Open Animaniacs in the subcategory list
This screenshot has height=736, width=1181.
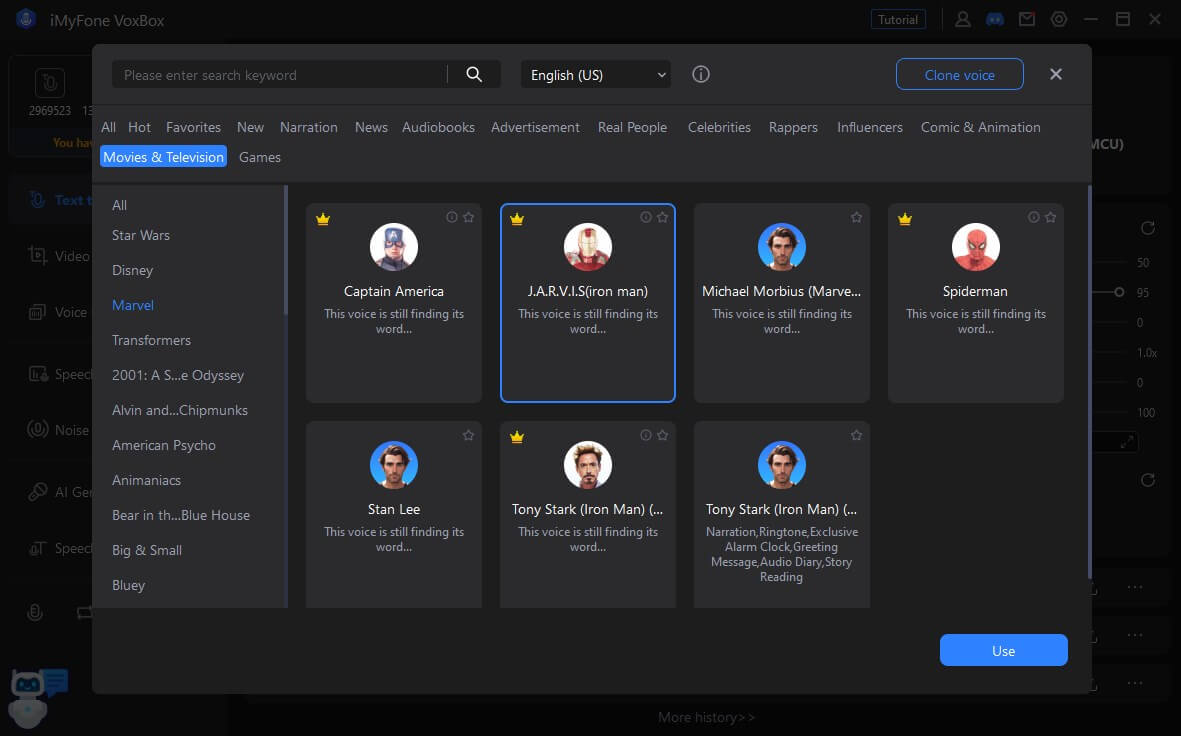(146, 480)
